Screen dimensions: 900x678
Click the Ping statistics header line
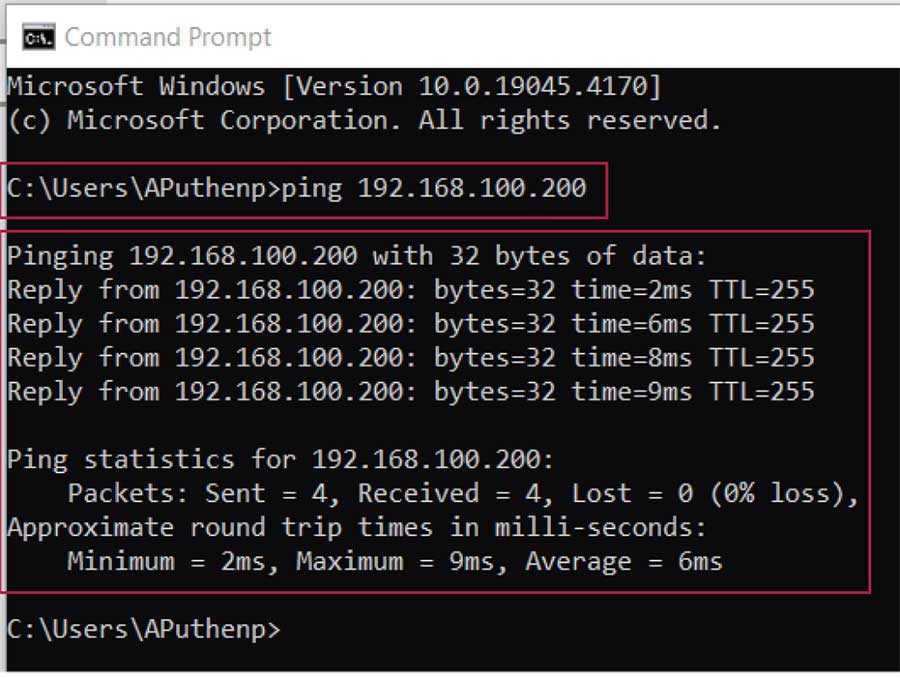[280, 459]
